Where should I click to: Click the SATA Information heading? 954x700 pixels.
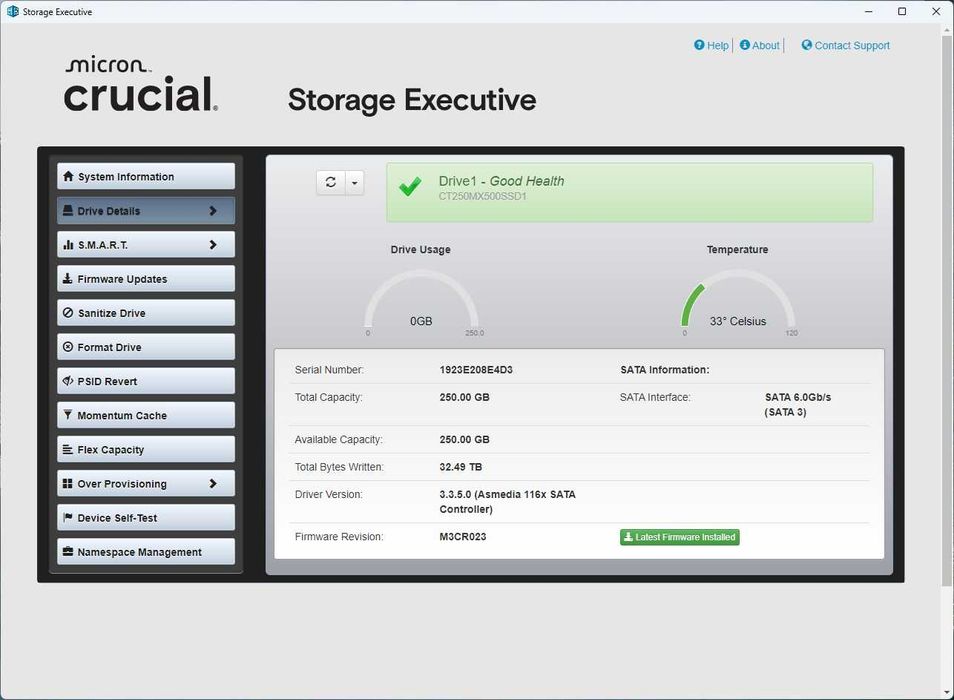[664, 370]
